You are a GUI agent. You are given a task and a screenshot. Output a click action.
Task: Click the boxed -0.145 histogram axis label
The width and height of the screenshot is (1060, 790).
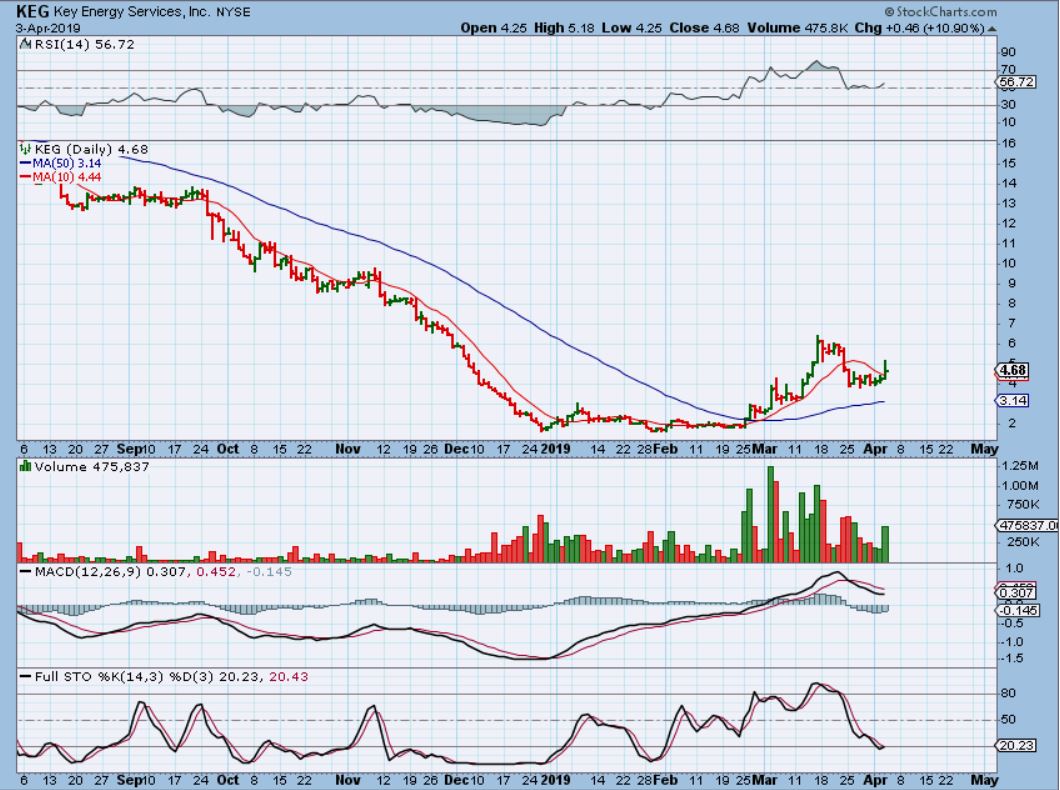coord(1018,610)
